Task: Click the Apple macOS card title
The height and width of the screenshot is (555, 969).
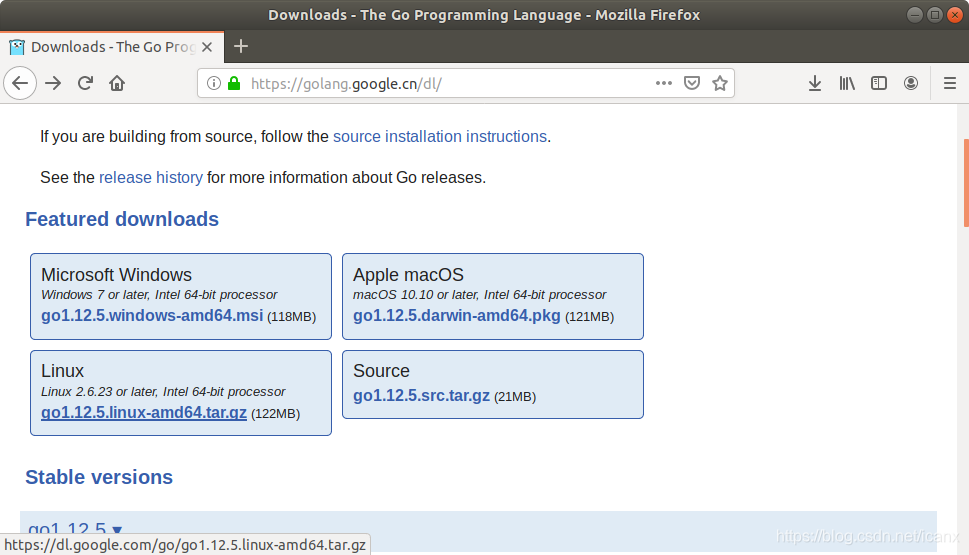Action: (408, 274)
